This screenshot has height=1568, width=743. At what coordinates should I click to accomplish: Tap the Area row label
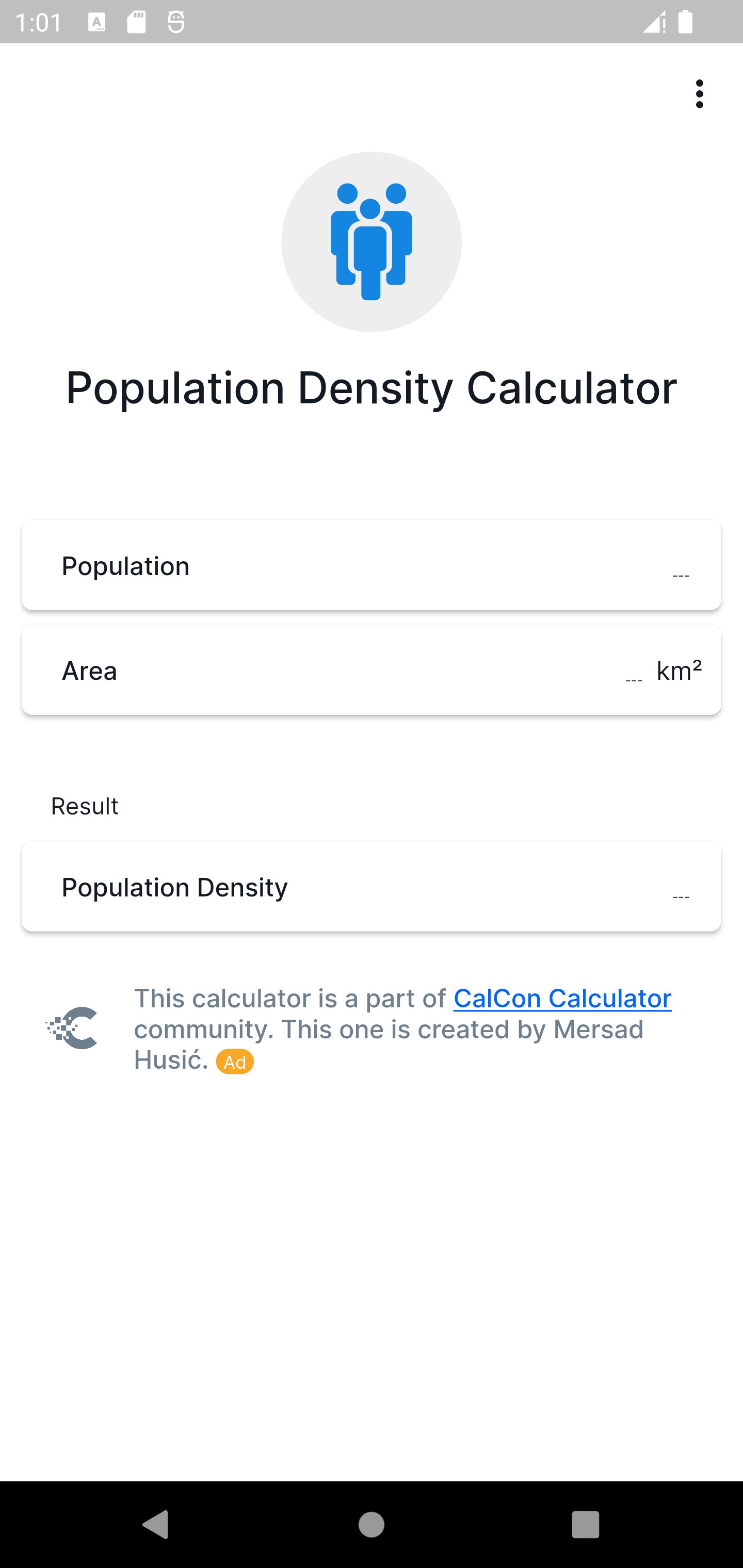click(x=89, y=671)
